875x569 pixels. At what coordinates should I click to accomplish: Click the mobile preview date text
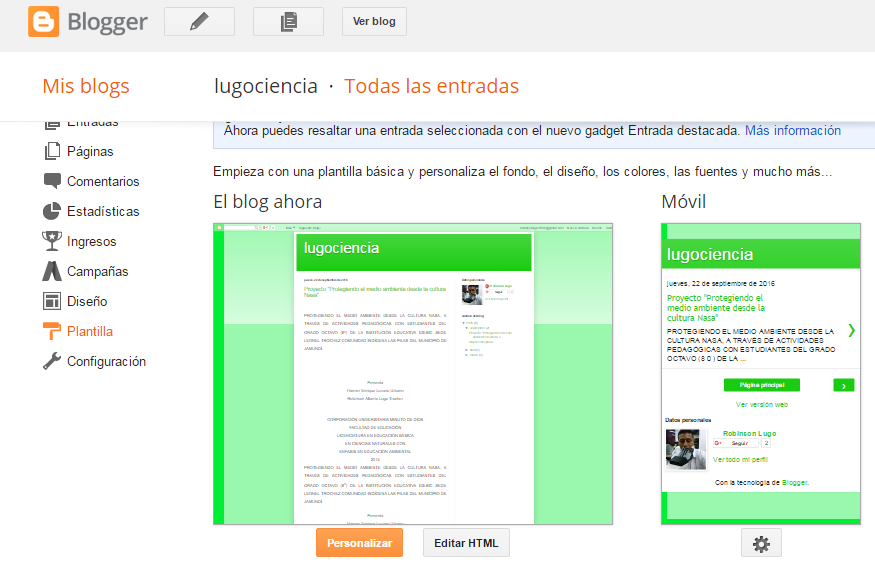pyautogui.click(x=720, y=283)
